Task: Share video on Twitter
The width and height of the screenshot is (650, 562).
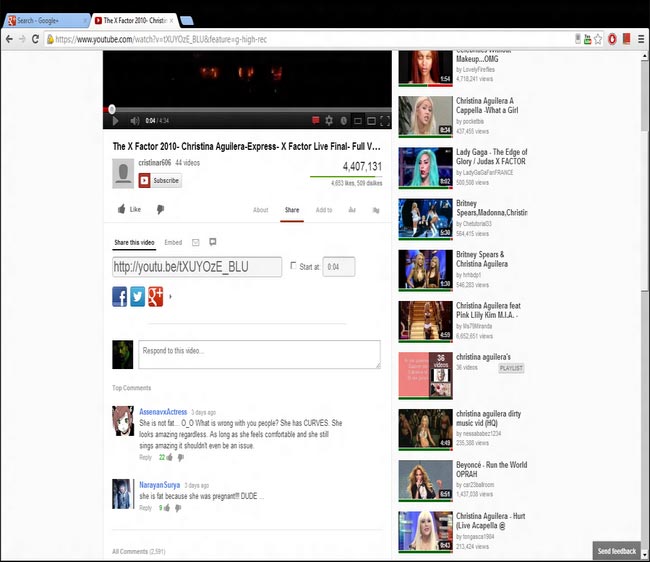Action: coord(138,297)
